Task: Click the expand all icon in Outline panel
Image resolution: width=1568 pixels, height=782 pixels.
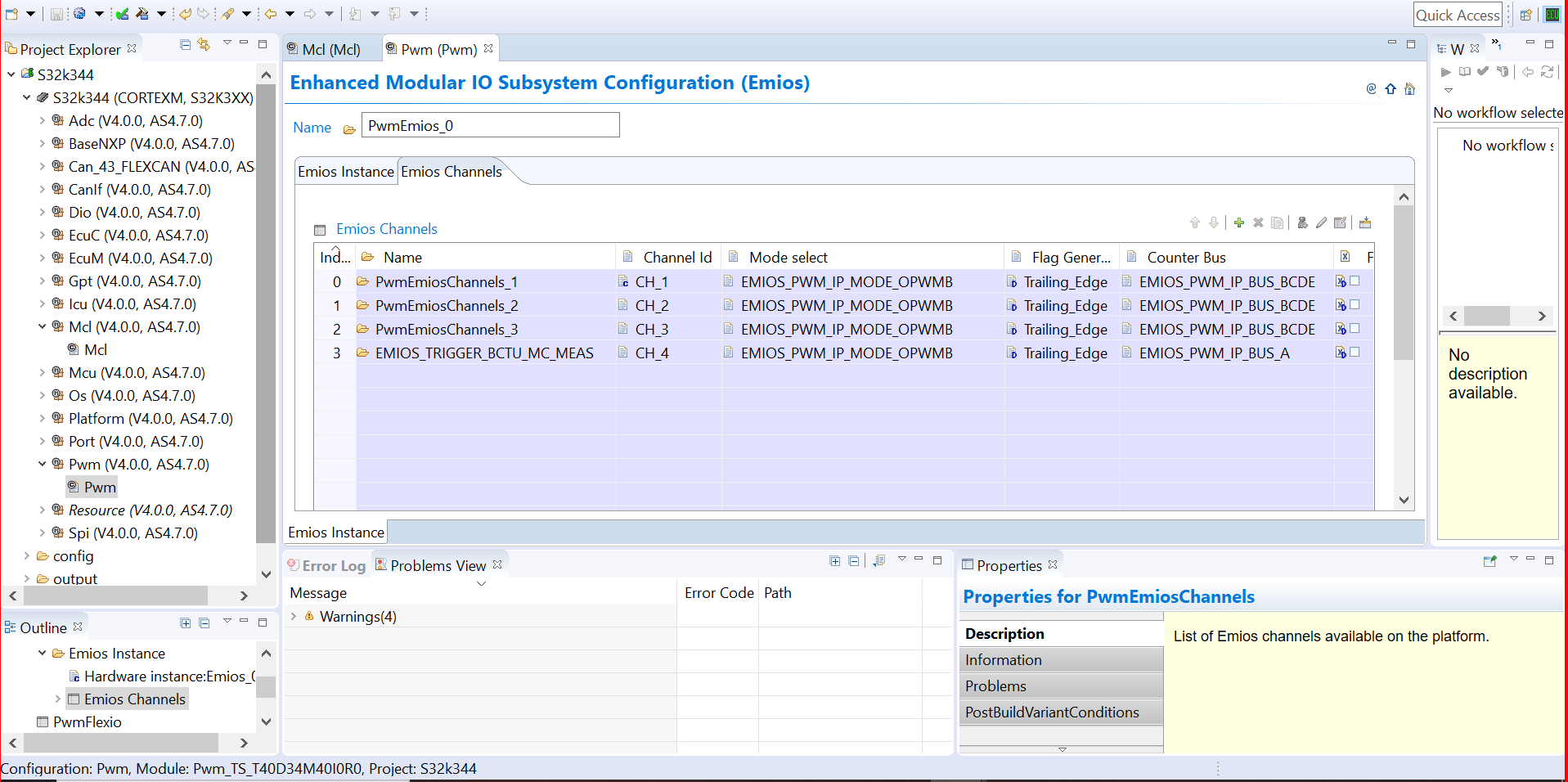Action: pyautogui.click(x=186, y=622)
